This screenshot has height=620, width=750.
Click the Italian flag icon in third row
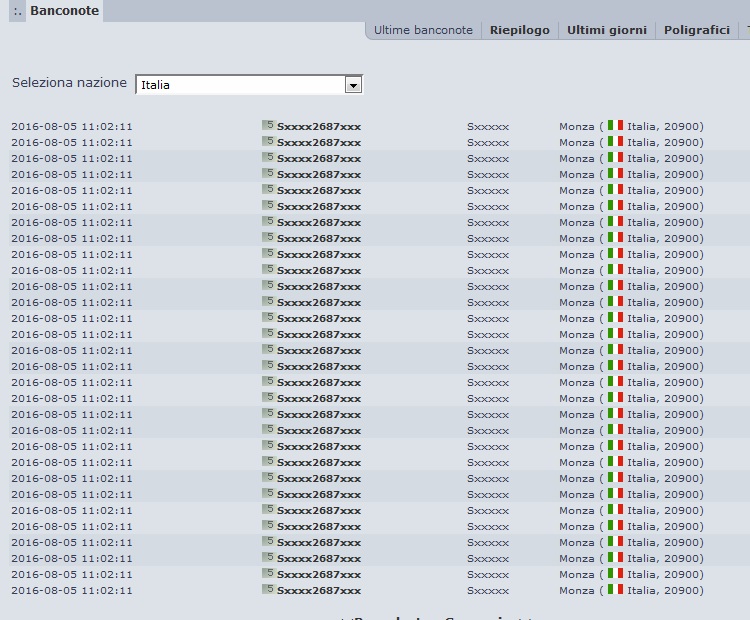[616, 157]
